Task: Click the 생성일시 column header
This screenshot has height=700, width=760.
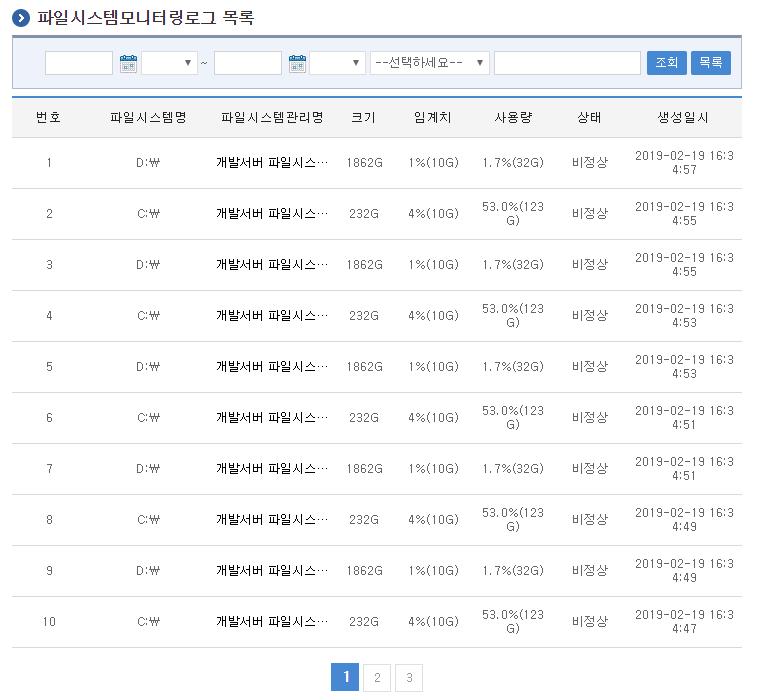Action: (683, 118)
